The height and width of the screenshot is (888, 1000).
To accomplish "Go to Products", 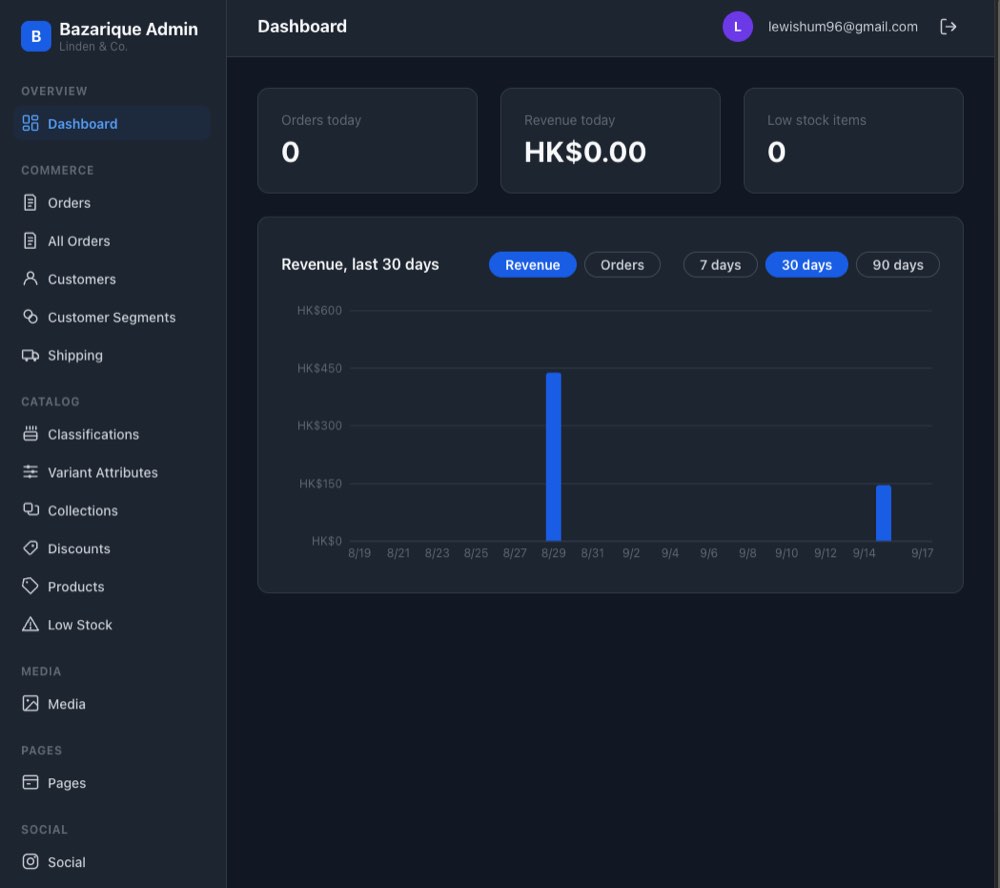I will pos(112,586).
